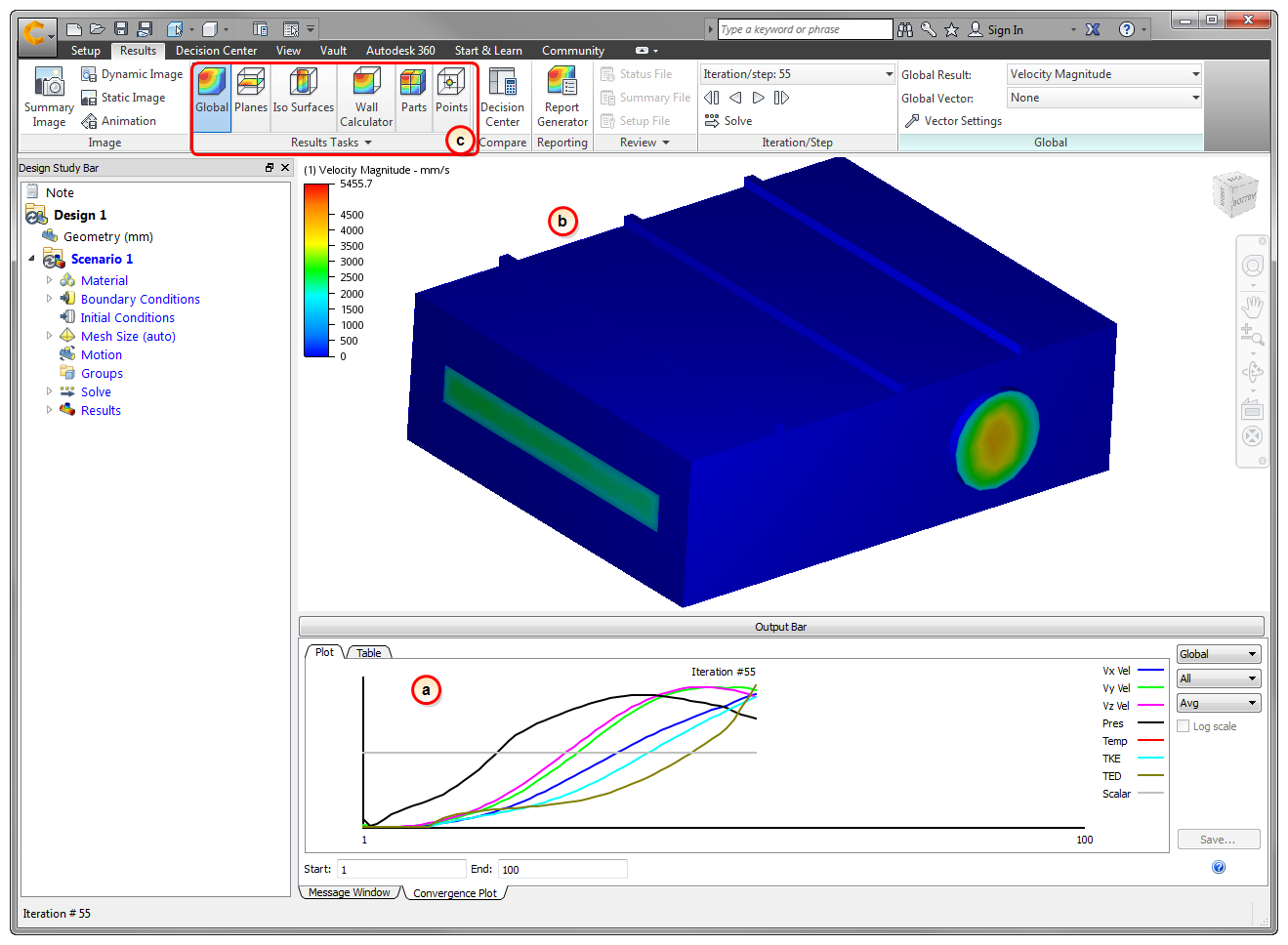Open the Points results task
This screenshot has height=945, width=1288.
click(x=451, y=90)
